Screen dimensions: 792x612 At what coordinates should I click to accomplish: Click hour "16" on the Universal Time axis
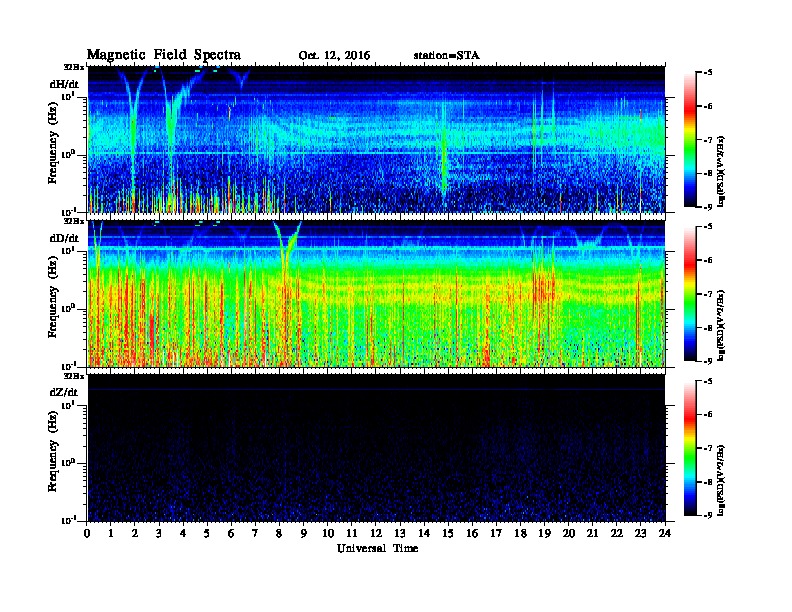click(472, 533)
